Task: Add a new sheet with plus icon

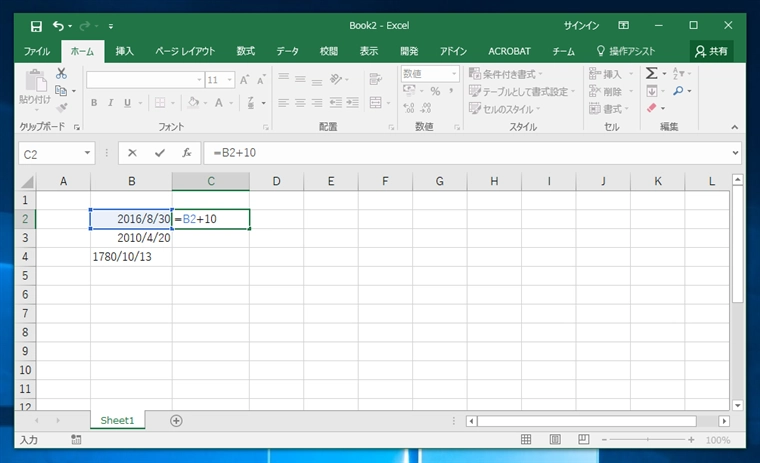Action: coord(176,421)
